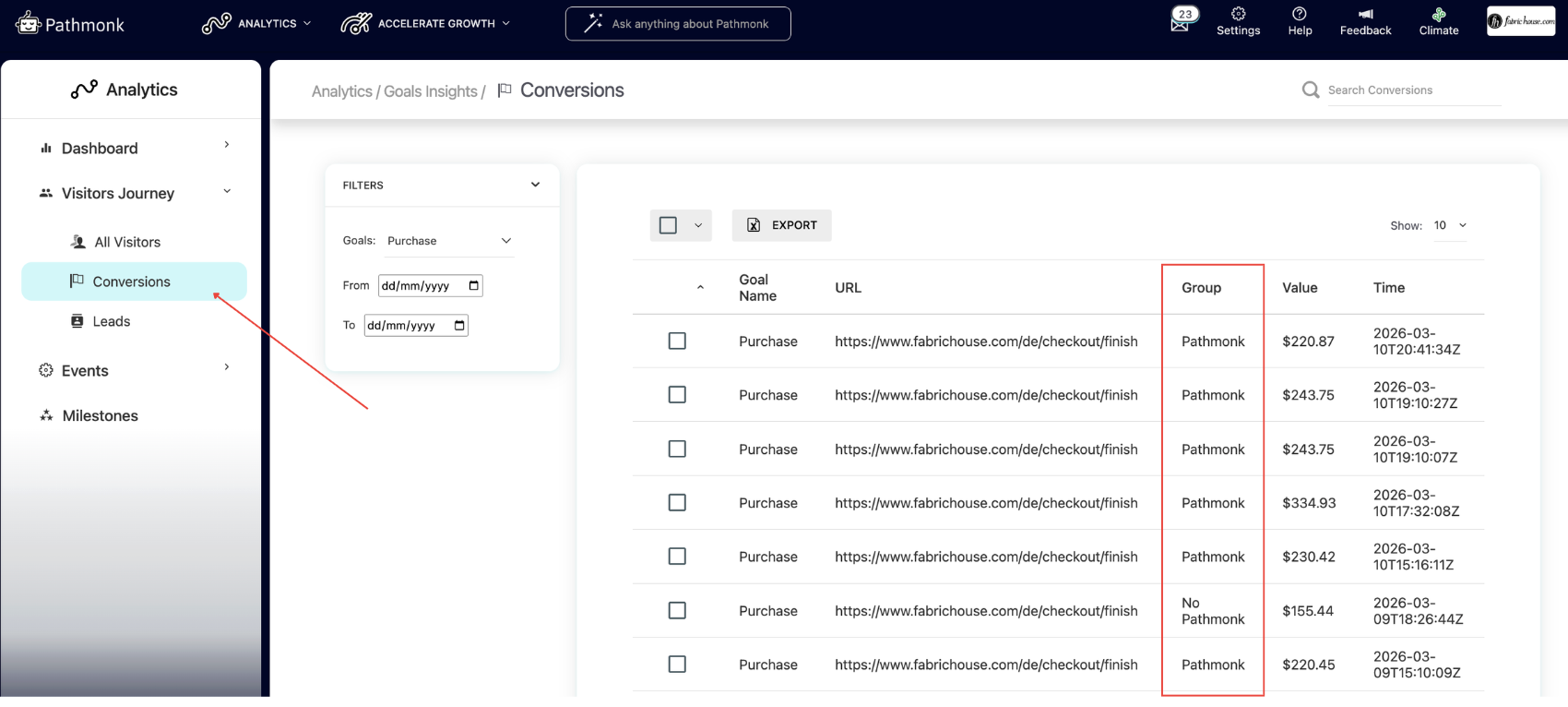Click the Dashboard bar chart icon
Viewport: 1568px width, 707px height.
click(46, 148)
